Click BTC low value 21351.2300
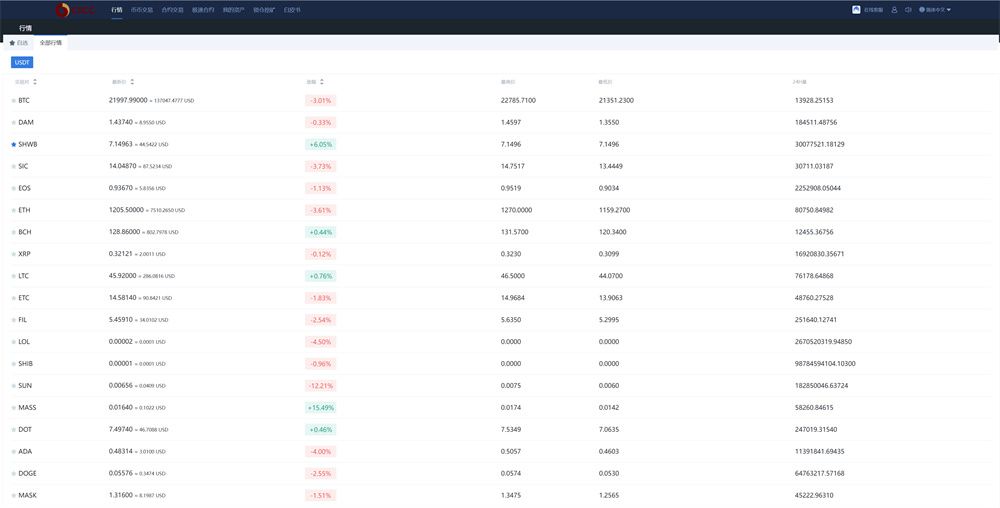 pos(616,101)
